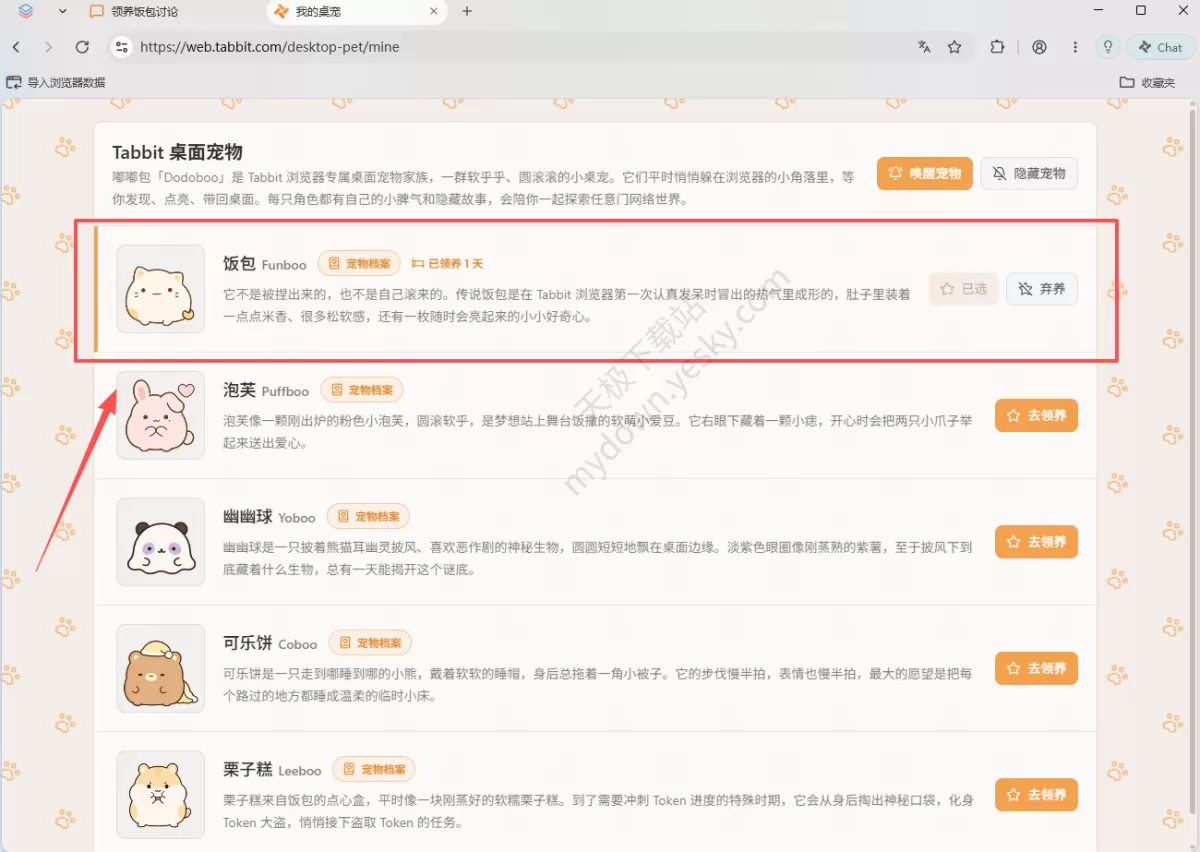Click the lightbulb icon in toolbar
The width and height of the screenshot is (1200, 852).
point(1107,47)
